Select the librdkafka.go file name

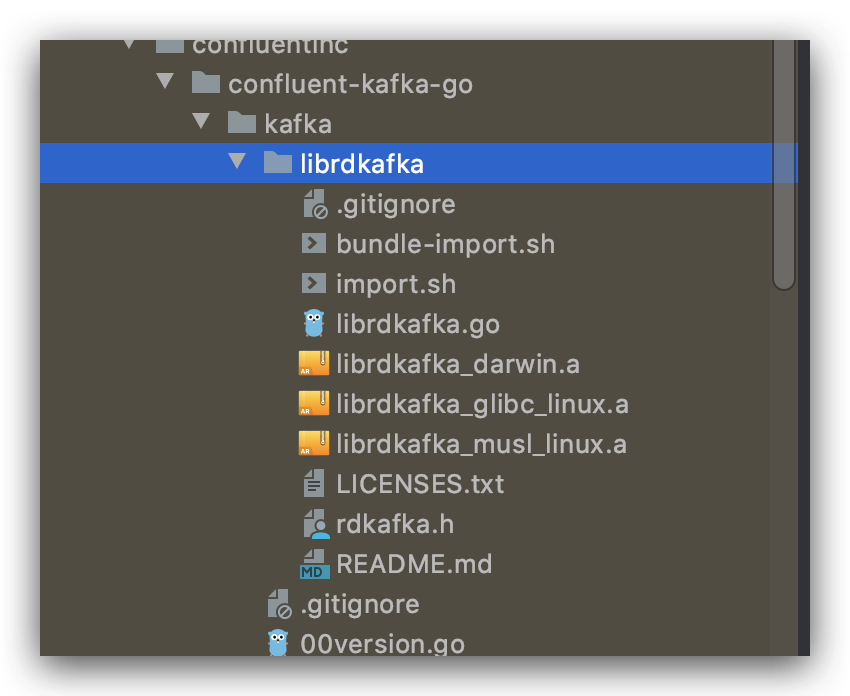click(x=418, y=324)
